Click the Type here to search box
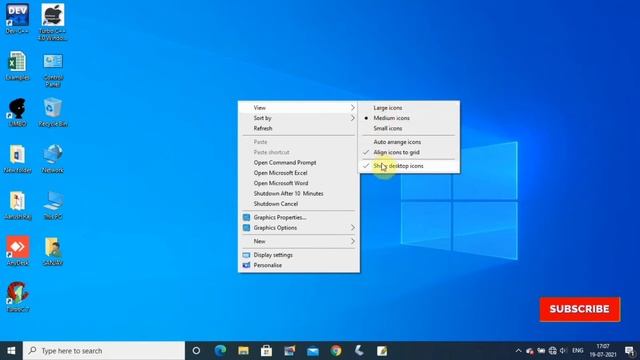This screenshot has width=640, height=360. pos(104,351)
